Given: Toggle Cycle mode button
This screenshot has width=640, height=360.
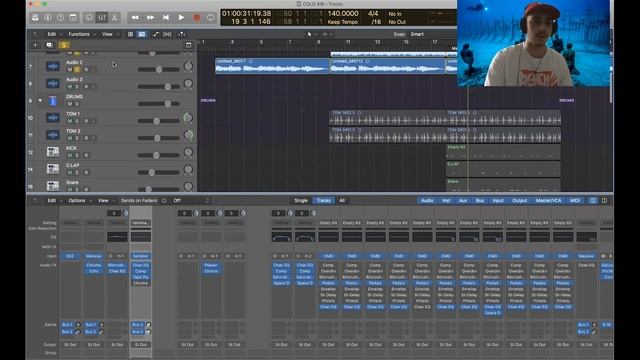Looking at the screenshot, I should click(x=211, y=18).
